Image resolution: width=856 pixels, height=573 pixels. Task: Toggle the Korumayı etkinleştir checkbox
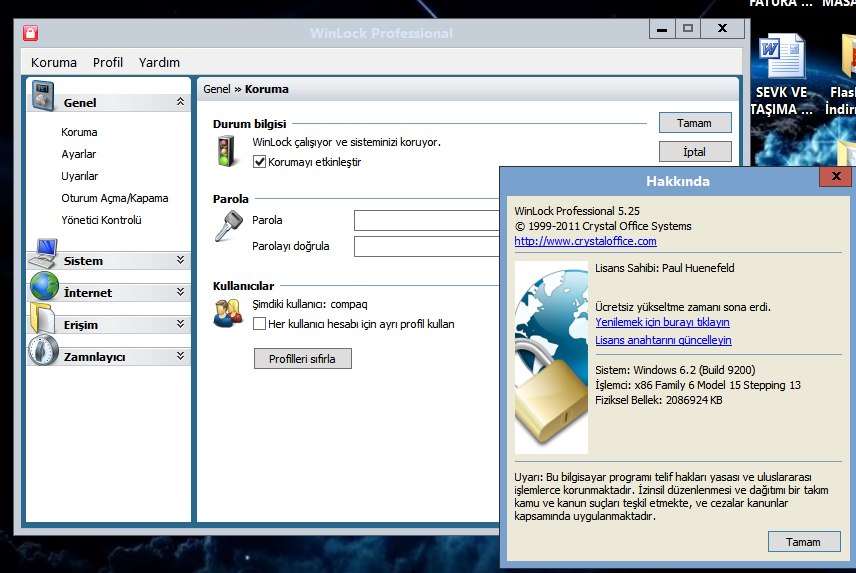point(259,162)
